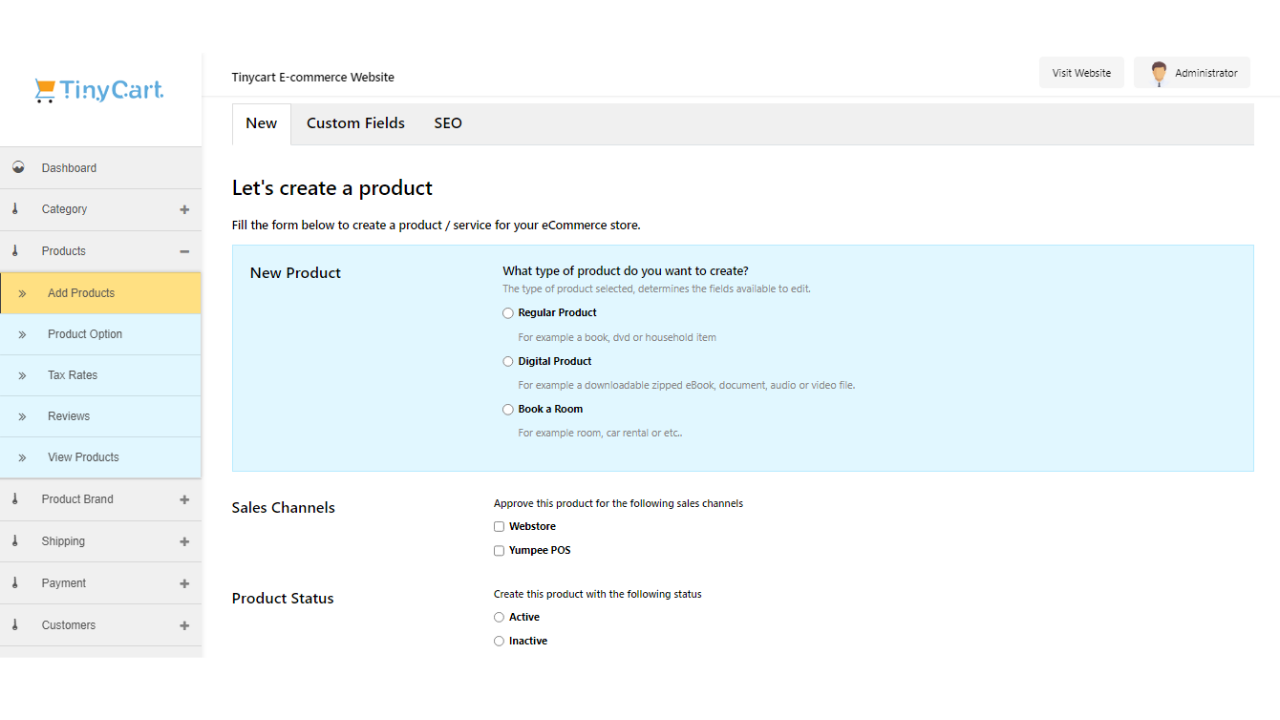Click the Products thermometer icon
The width and height of the screenshot is (1280, 720).
pyautogui.click(x=15, y=251)
